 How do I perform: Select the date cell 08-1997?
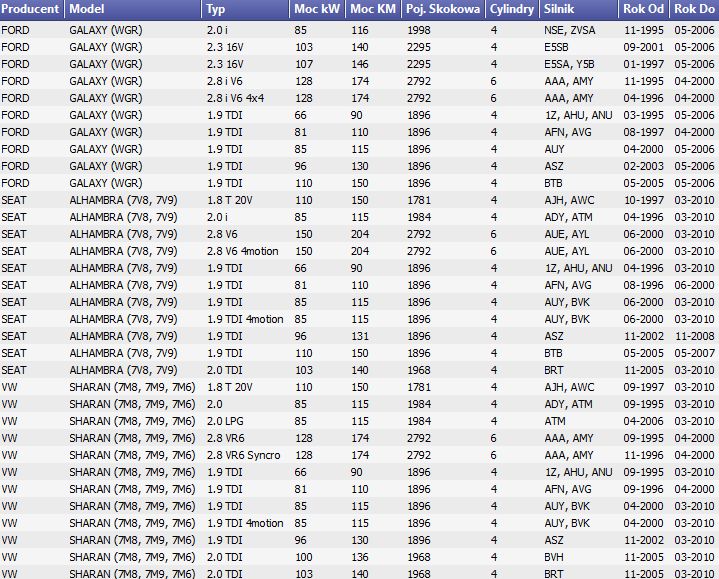[x=643, y=132]
